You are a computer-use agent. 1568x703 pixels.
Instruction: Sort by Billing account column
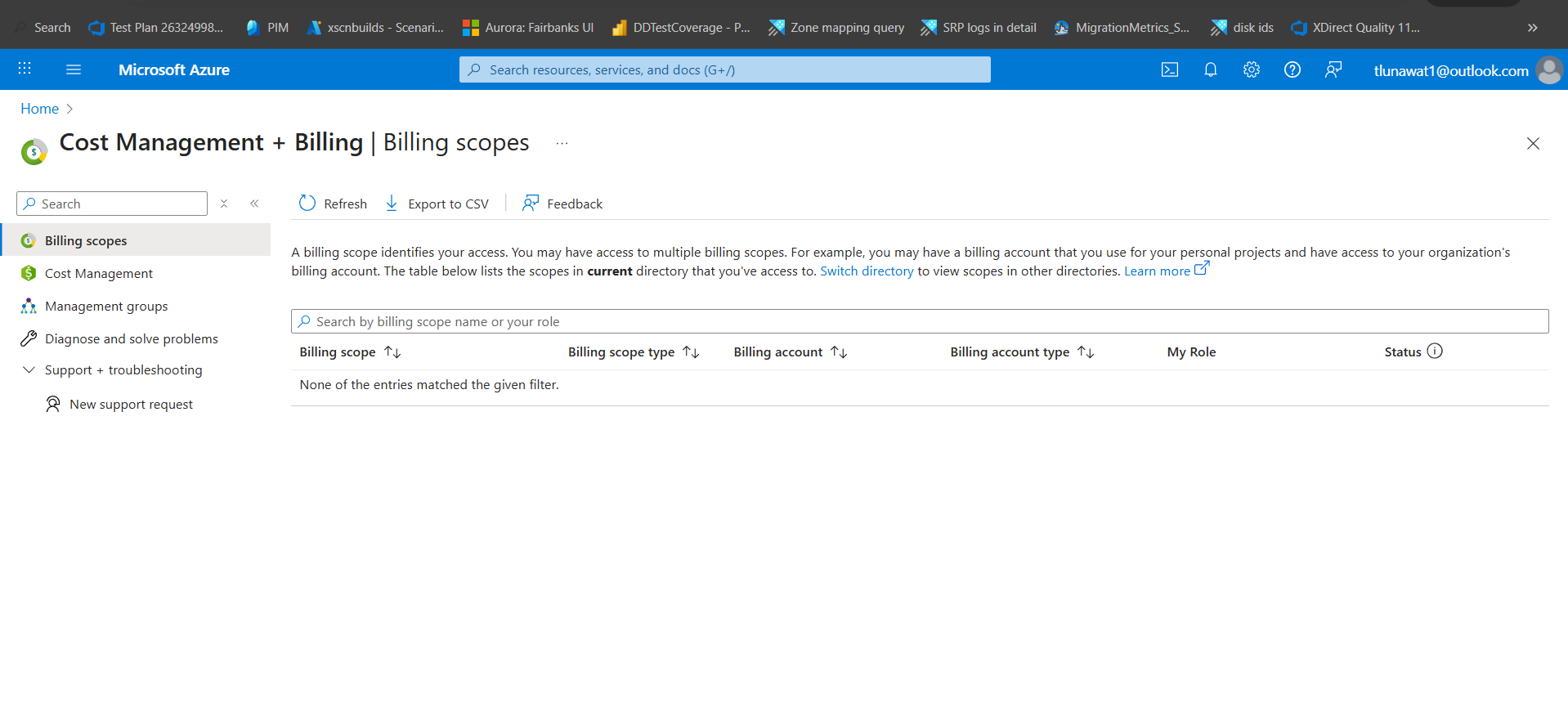coord(791,352)
